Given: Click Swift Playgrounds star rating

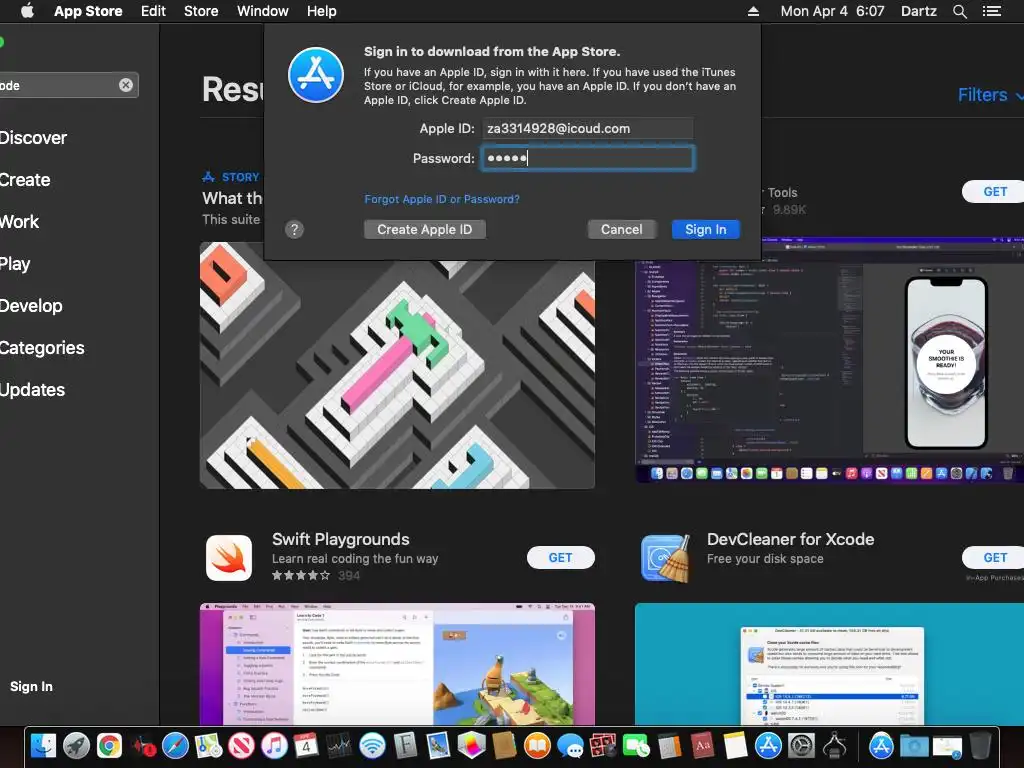Looking at the screenshot, I should tap(301, 575).
